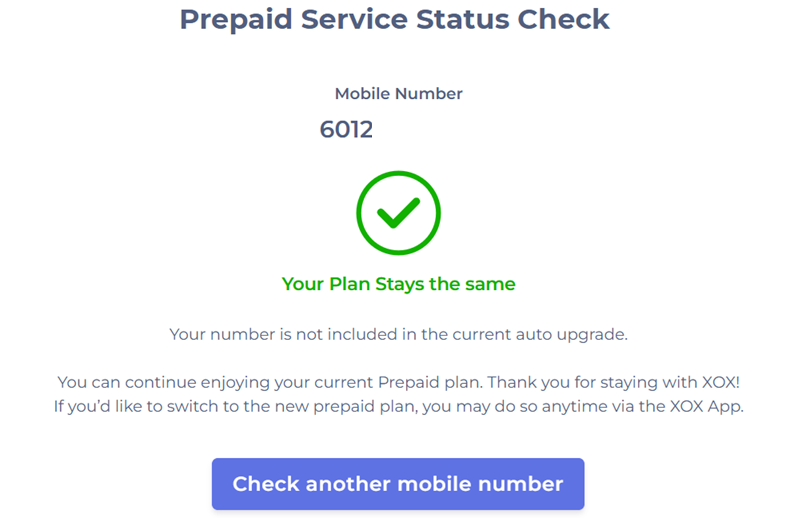
Task: Click the auto upgrade not included sentence
Action: [398, 334]
